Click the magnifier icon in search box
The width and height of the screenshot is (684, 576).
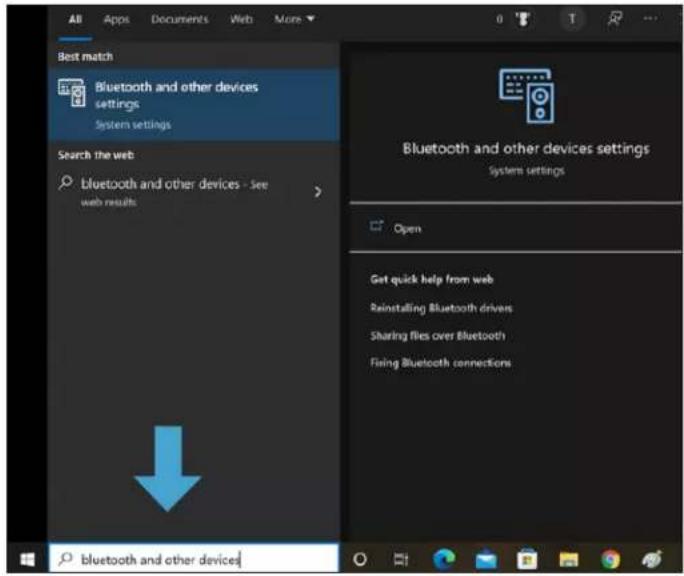point(65,558)
